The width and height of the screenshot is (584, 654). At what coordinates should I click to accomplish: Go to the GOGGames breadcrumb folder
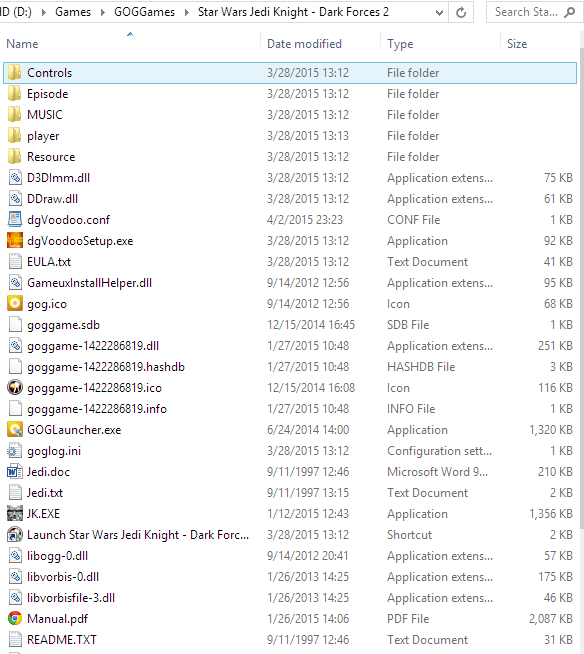click(144, 12)
